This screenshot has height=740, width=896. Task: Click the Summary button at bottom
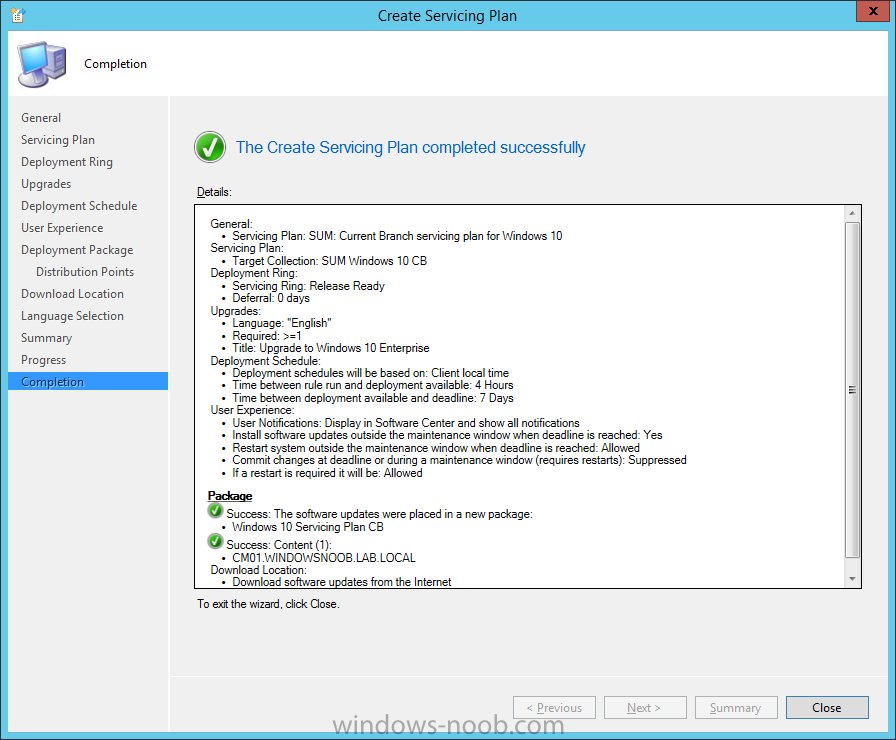tap(736, 708)
